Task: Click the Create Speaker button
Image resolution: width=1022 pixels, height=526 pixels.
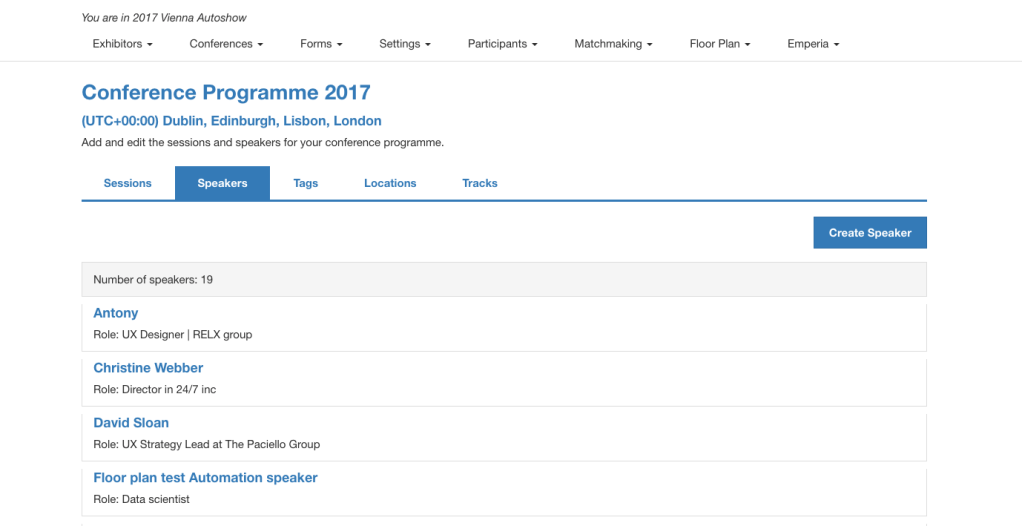Action: tap(870, 233)
